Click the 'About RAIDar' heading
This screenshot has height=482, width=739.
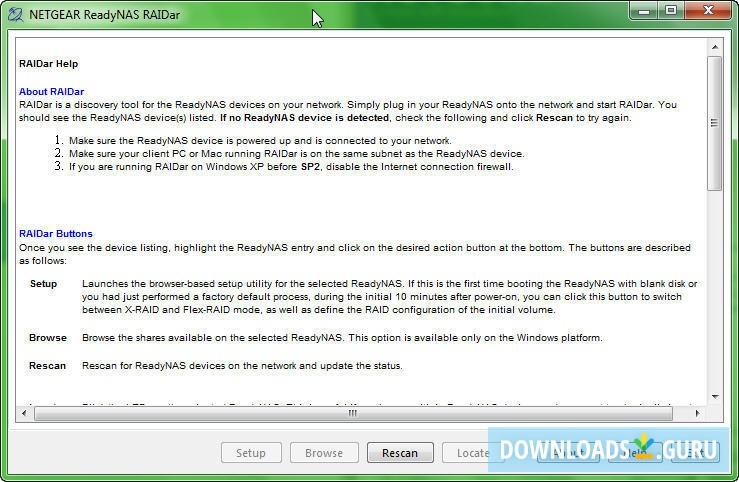(51, 91)
